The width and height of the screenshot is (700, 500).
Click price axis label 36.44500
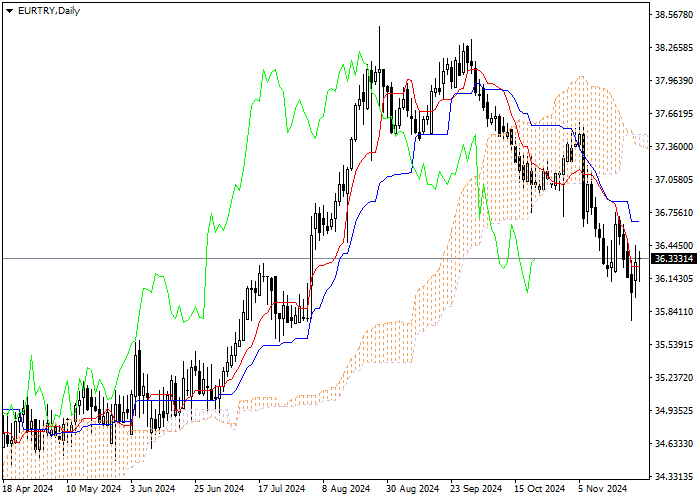pyautogui.click(x=674, y=246)
